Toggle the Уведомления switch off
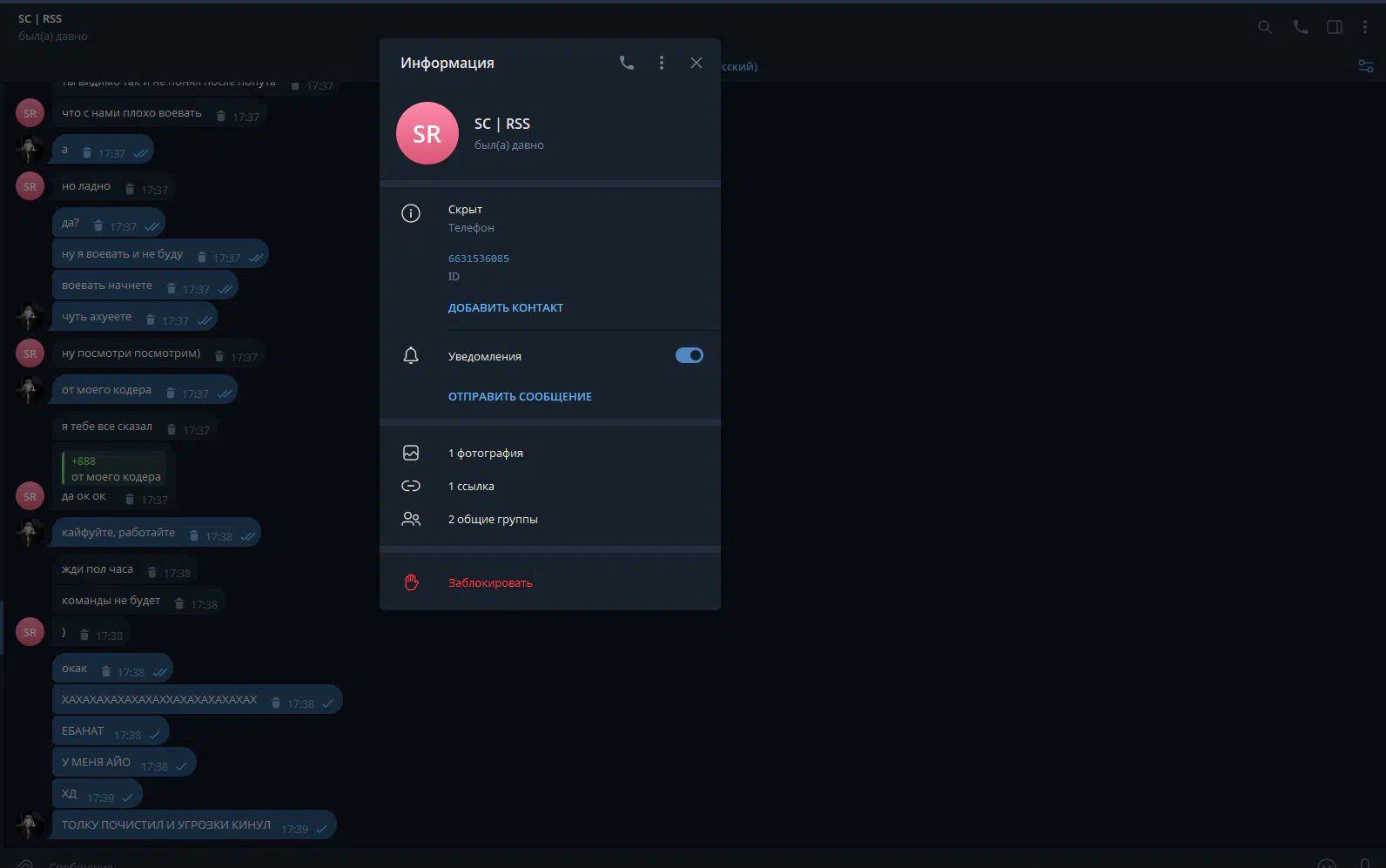This screenshot has height=868, width=1386. tap(689, 355)
